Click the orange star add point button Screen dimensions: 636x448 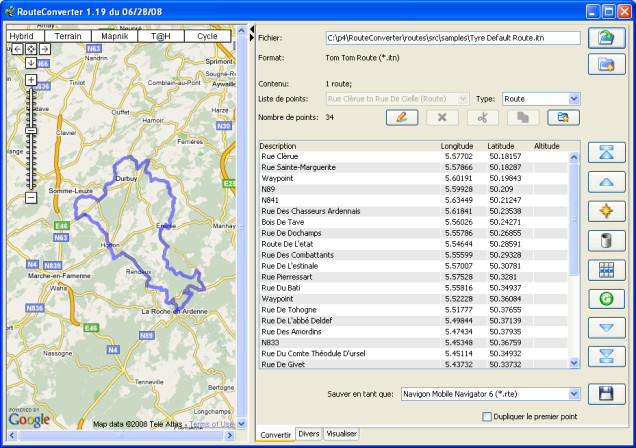coord(606,211)
